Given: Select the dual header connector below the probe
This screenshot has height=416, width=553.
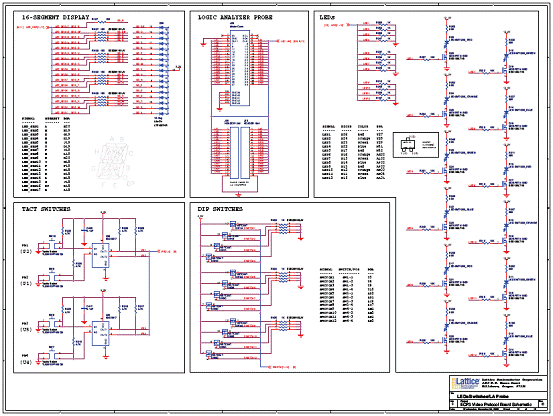Looking at the screenshot, I should (240, 153).
